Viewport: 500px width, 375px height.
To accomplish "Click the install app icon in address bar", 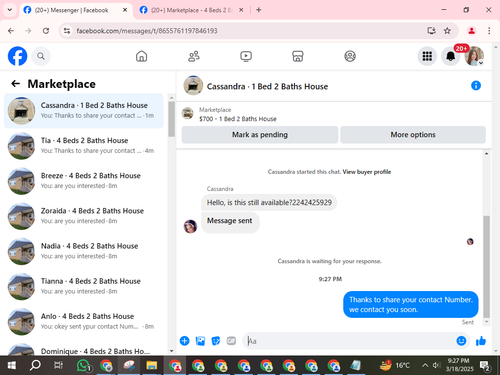I will coord(431,31).
